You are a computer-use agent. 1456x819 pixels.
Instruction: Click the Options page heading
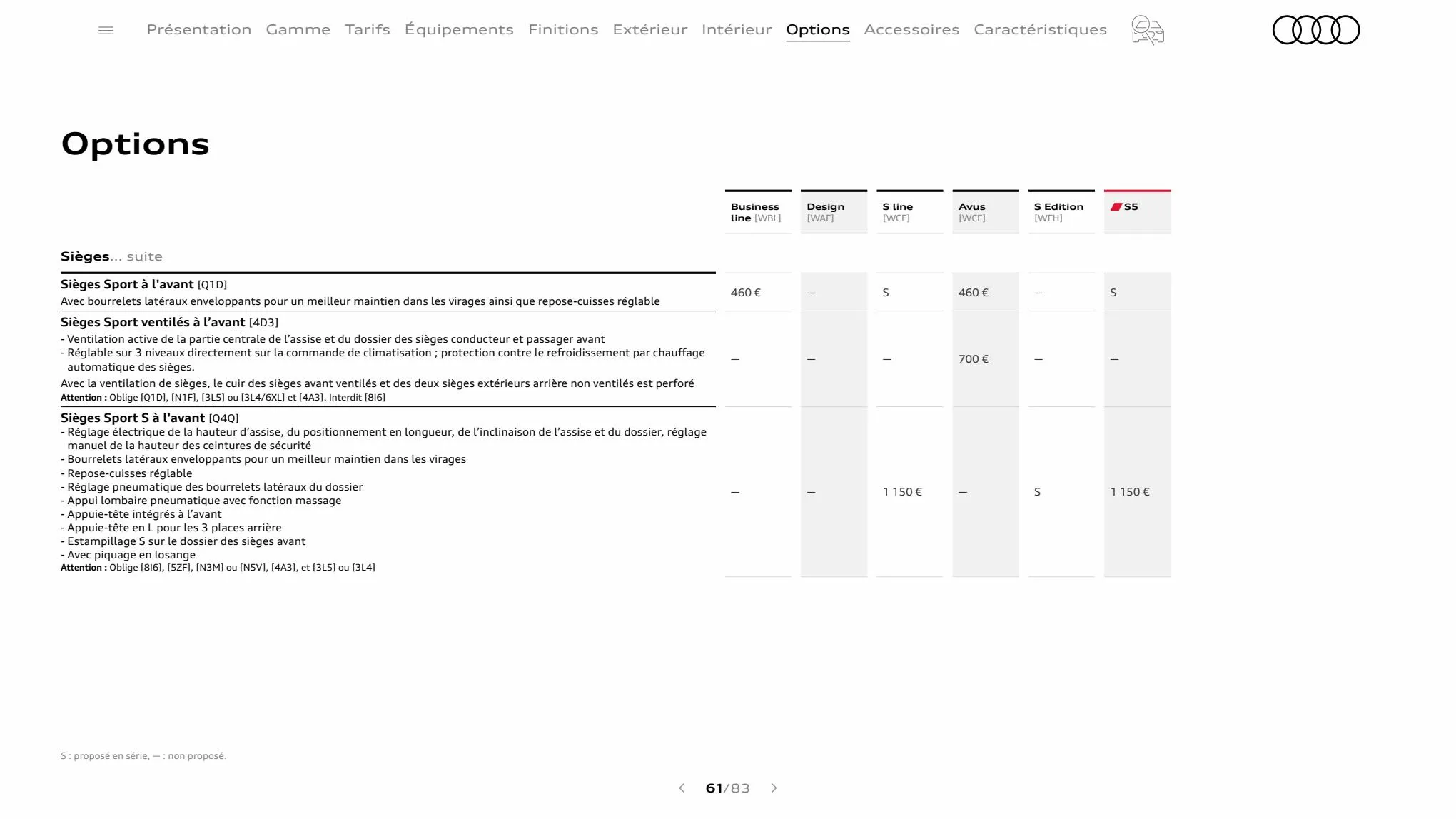coord(135,144)
